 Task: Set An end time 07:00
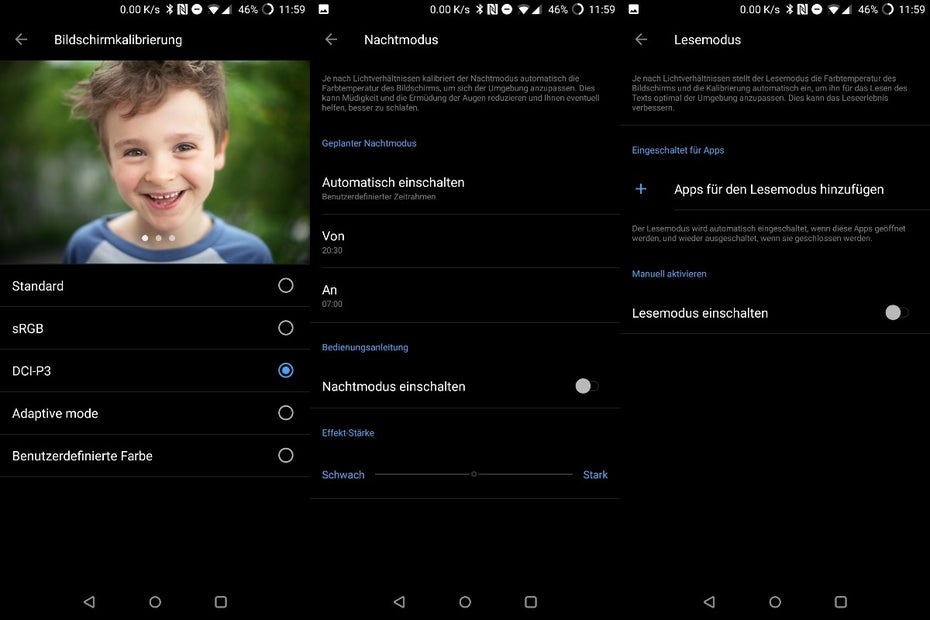(465, 295)
